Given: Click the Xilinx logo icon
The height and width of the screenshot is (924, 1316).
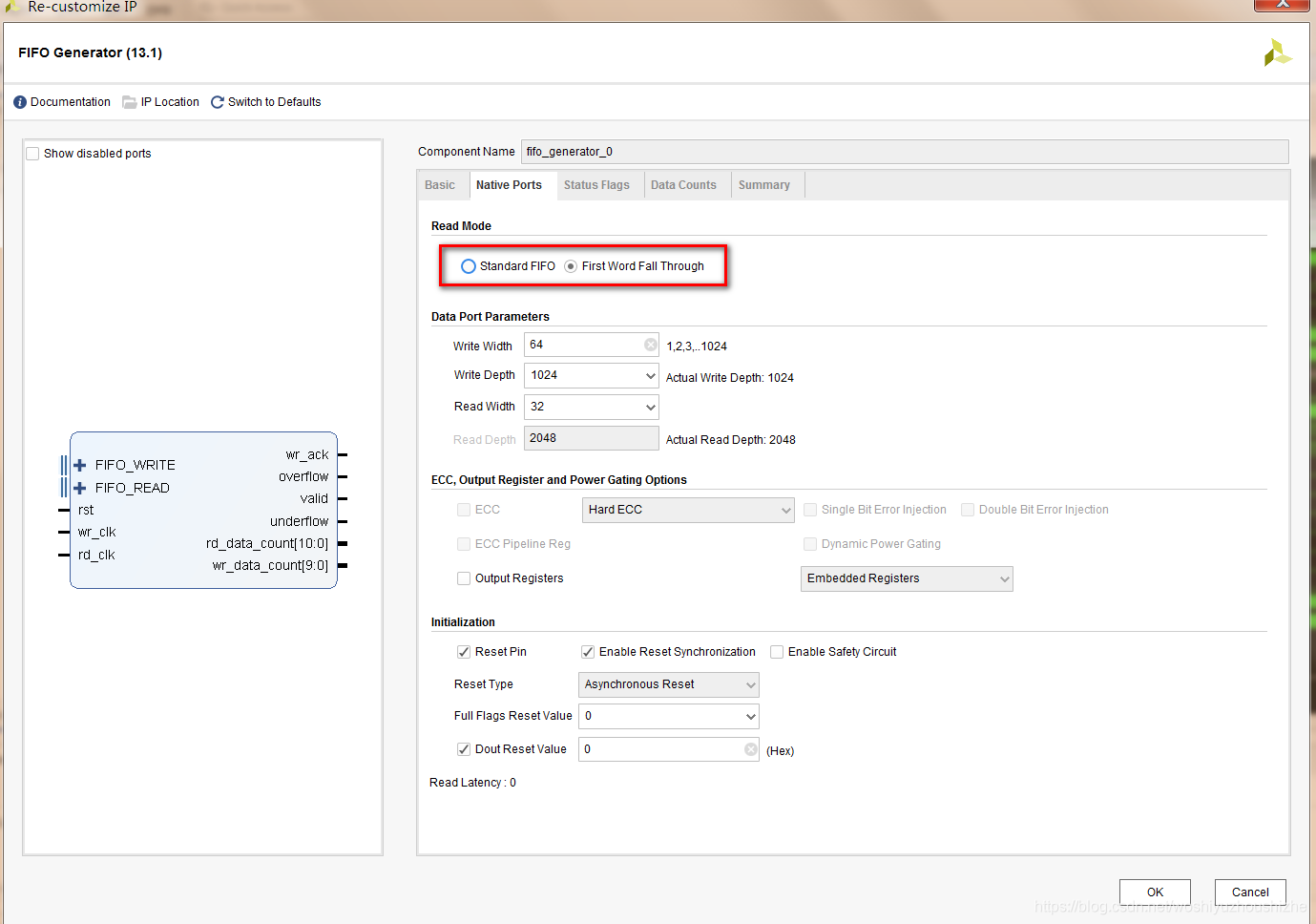Looking at the screenshot, I should [1277, 52].
